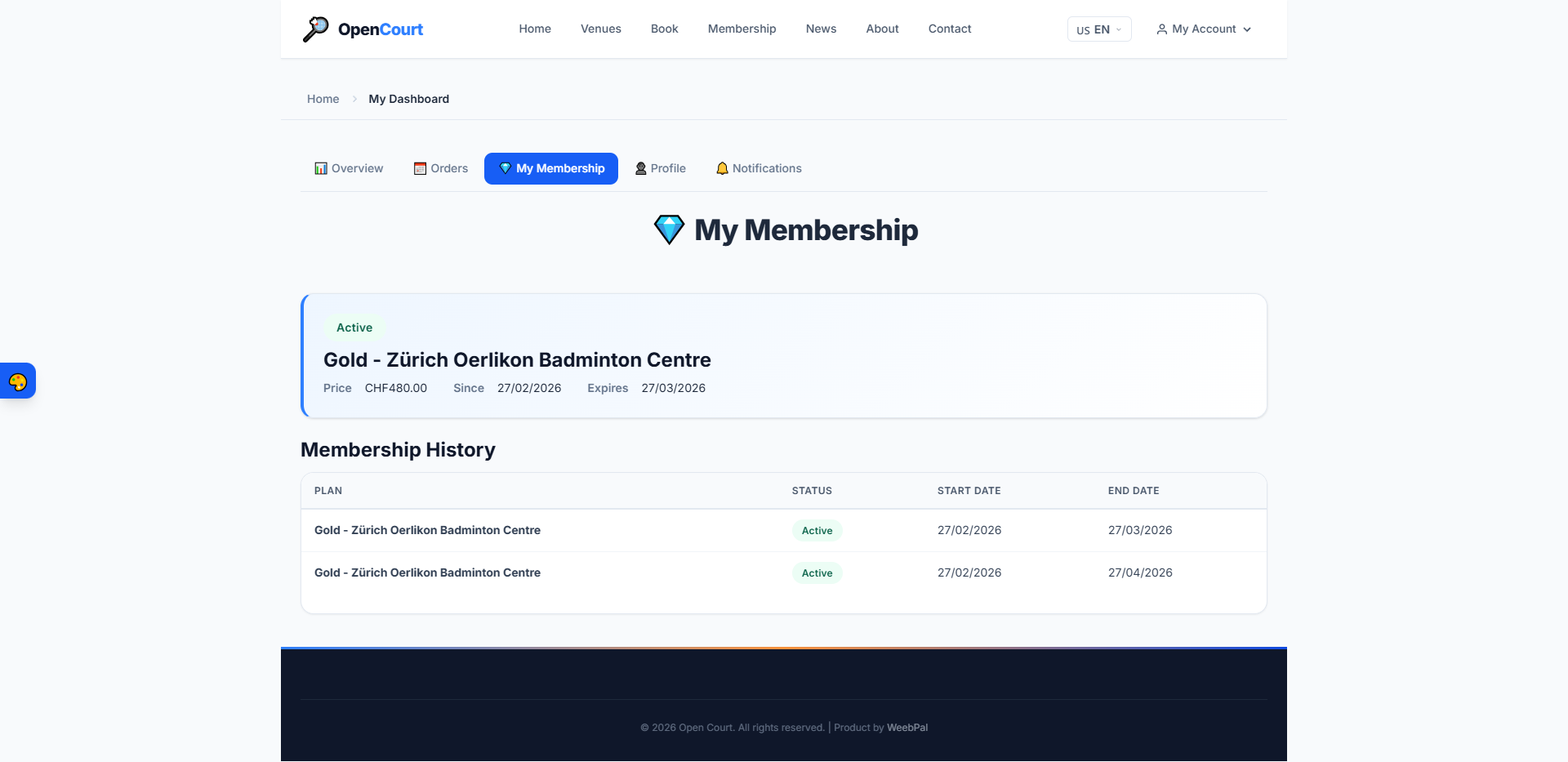Click the diamond icon in My Membership tab

point(506,168)
